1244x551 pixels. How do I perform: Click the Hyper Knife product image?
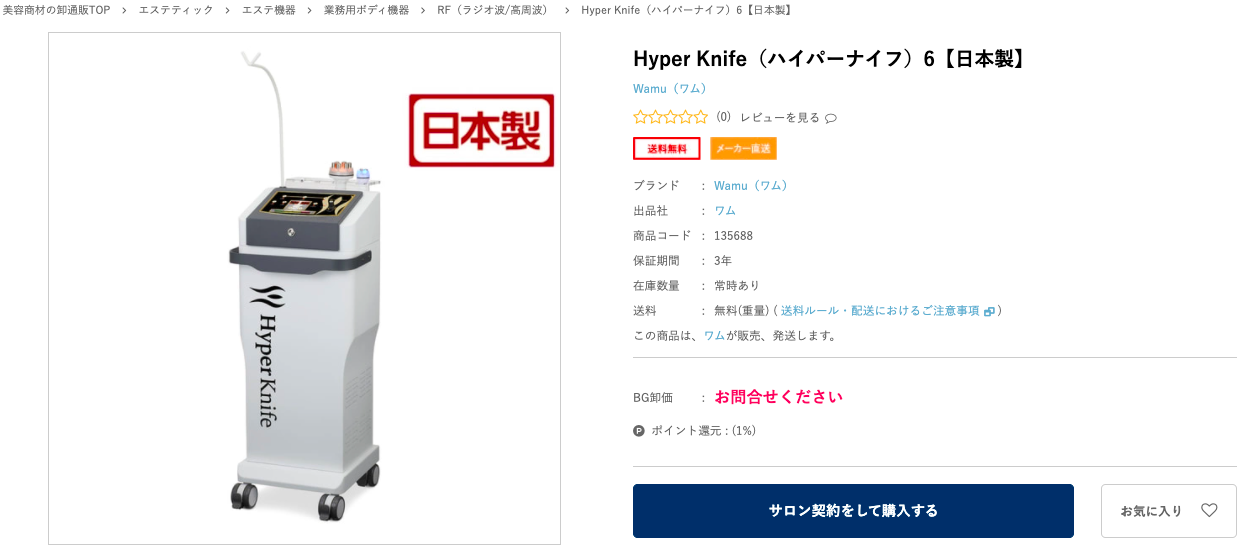[304, 288]
